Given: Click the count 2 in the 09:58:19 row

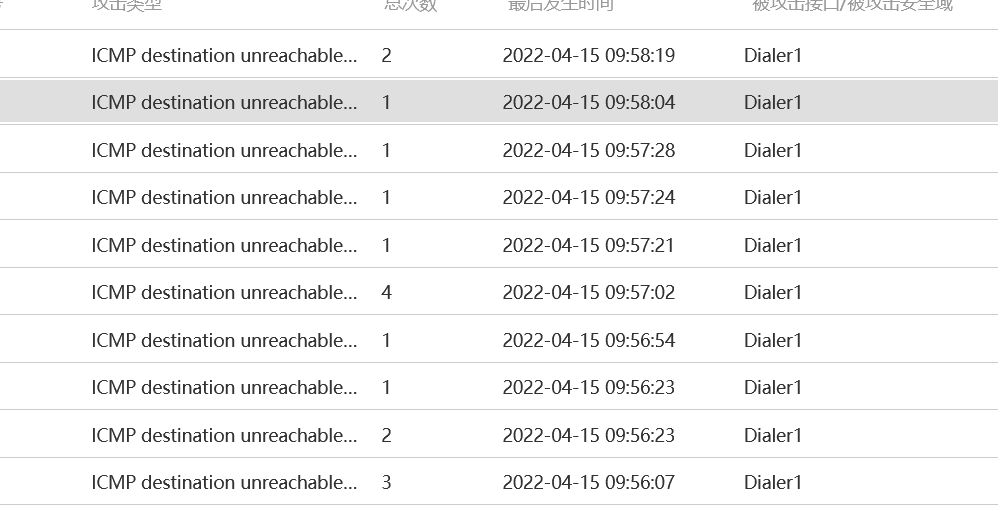Looking at the screenshot, I should (386, 55).
